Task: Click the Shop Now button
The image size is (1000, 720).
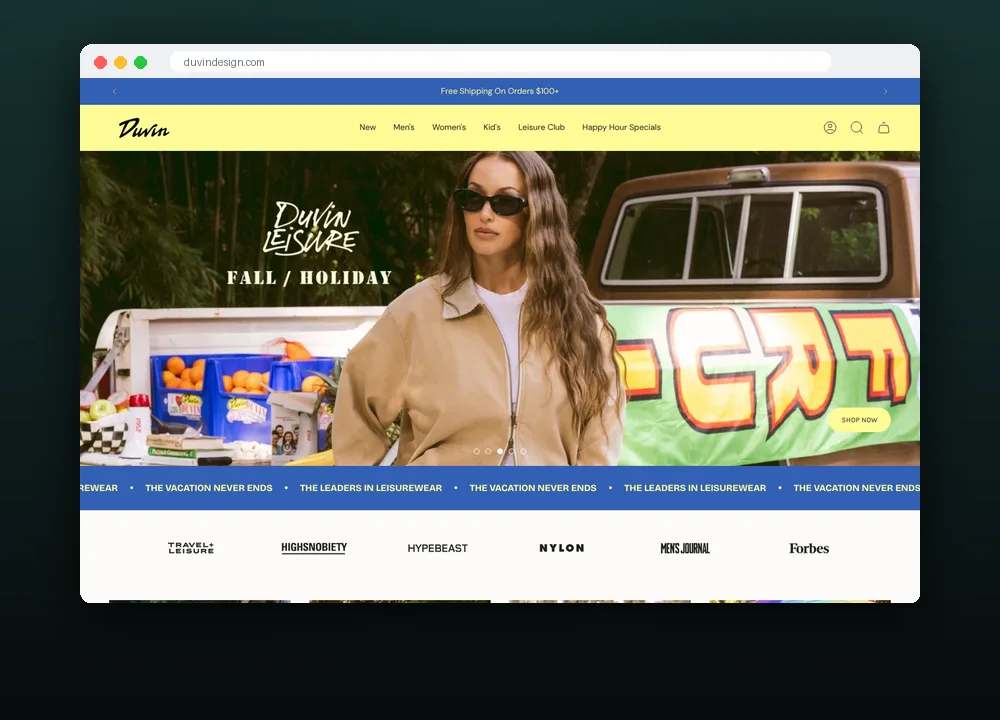Action: [x=859, y=420]
